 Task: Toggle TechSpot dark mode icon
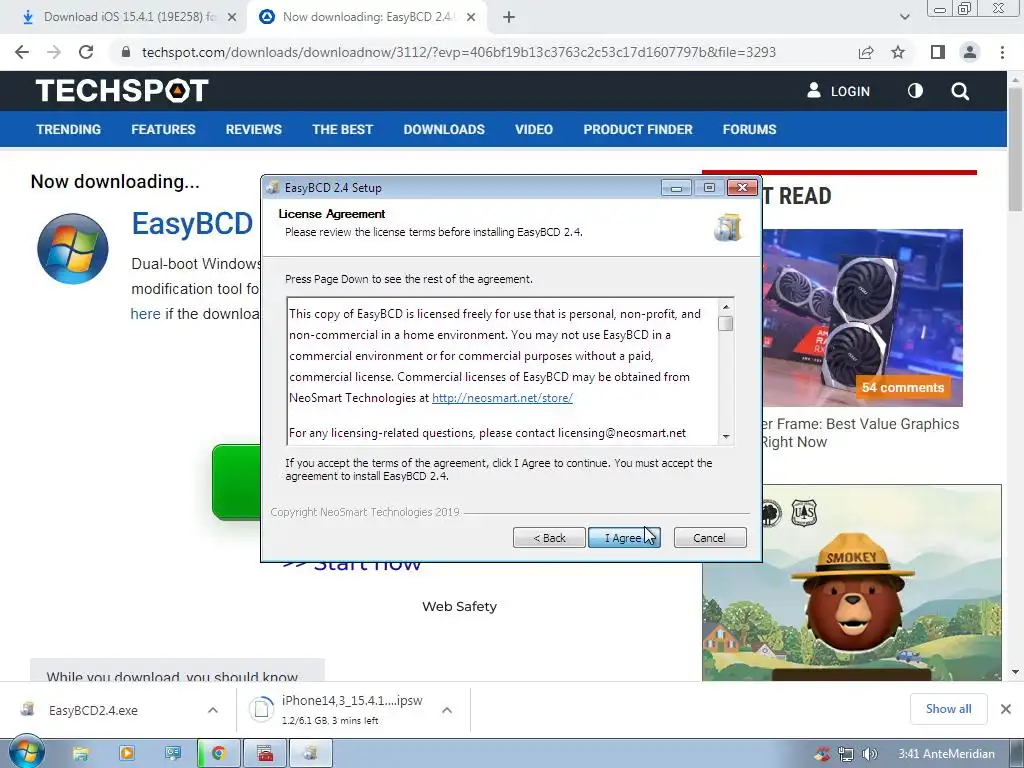(915, 91)
